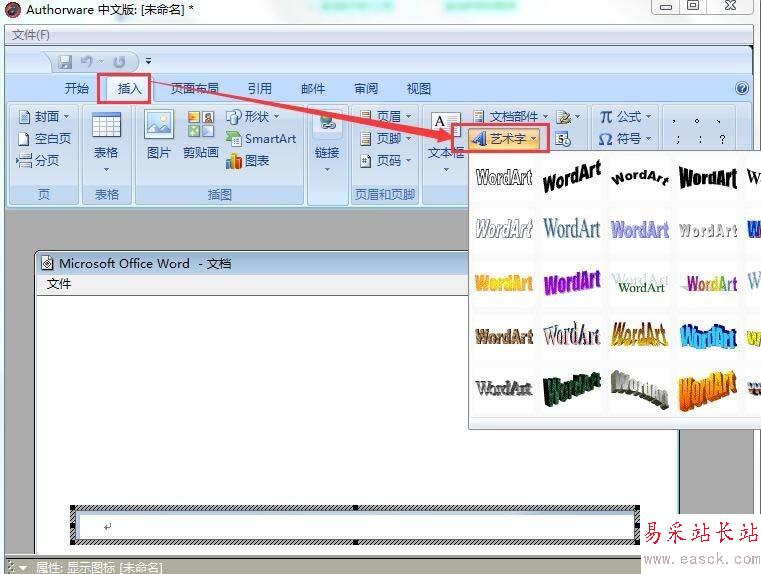Click the 链接 links globe icon
The height and width of the screenshot is (574, 761).
(x=328, y=122)
